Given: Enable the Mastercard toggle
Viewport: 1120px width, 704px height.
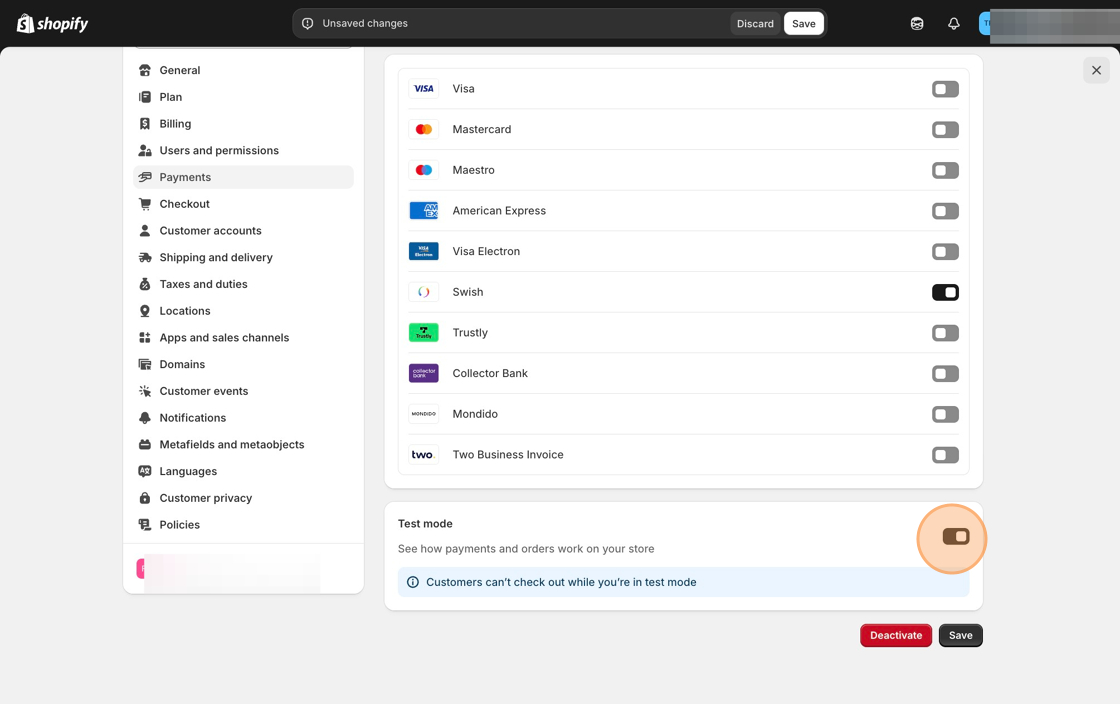Looking at the screenshot, I should tap(945, 130).
